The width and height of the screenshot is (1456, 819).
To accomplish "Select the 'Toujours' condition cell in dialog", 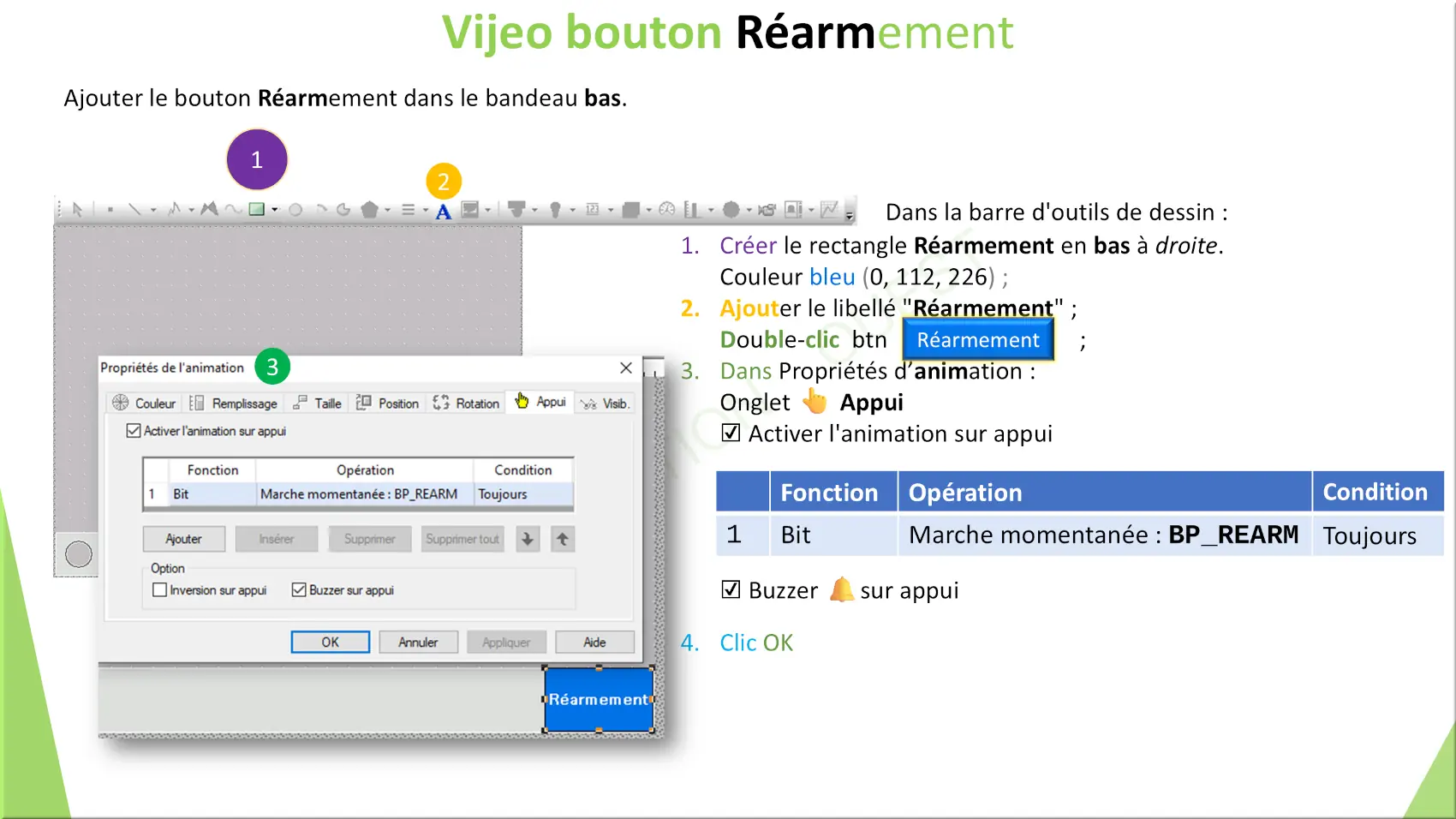I will click(523, 494).
